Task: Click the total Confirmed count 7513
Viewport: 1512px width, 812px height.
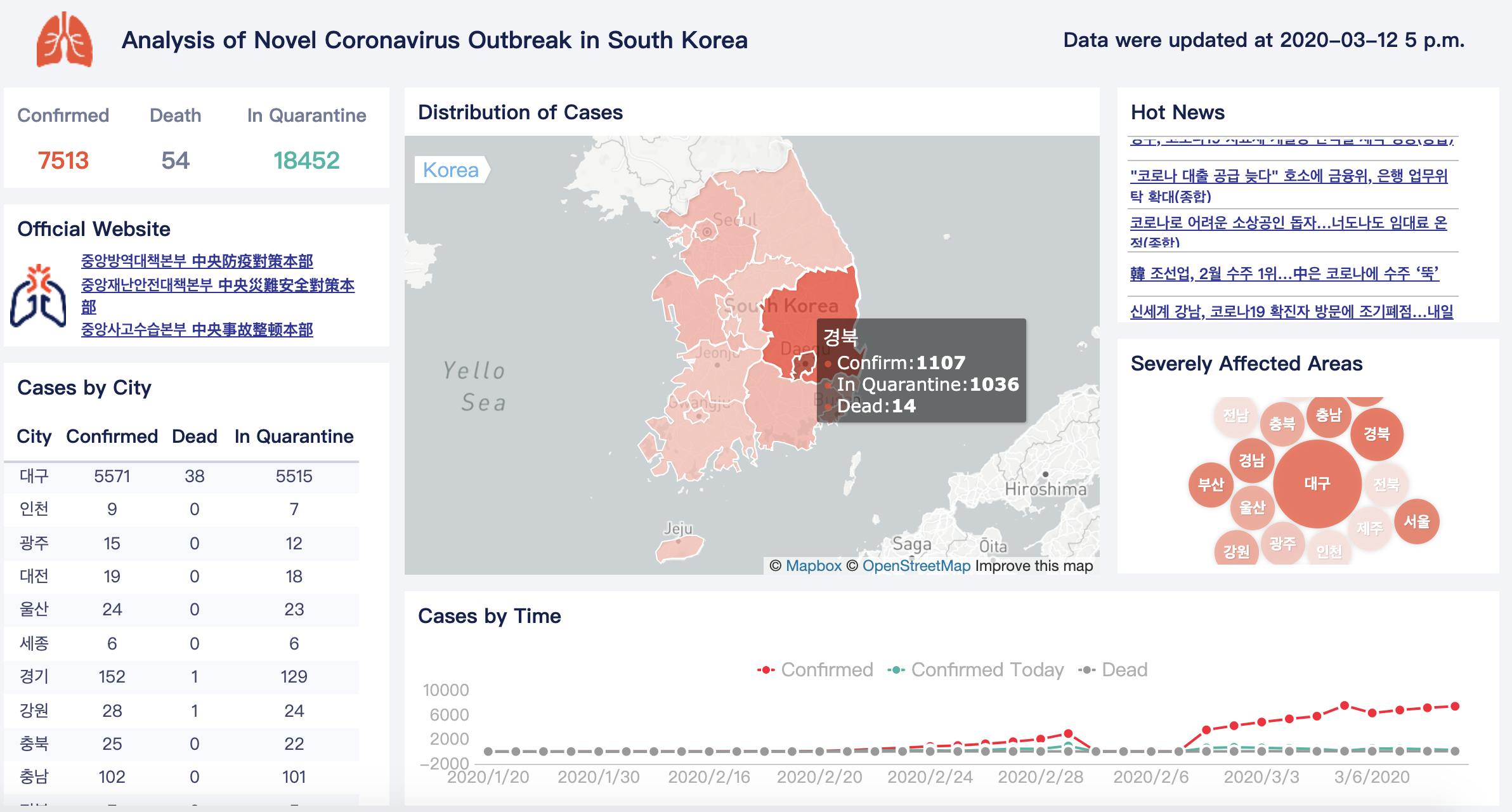Action: click(x=63, y=160)
